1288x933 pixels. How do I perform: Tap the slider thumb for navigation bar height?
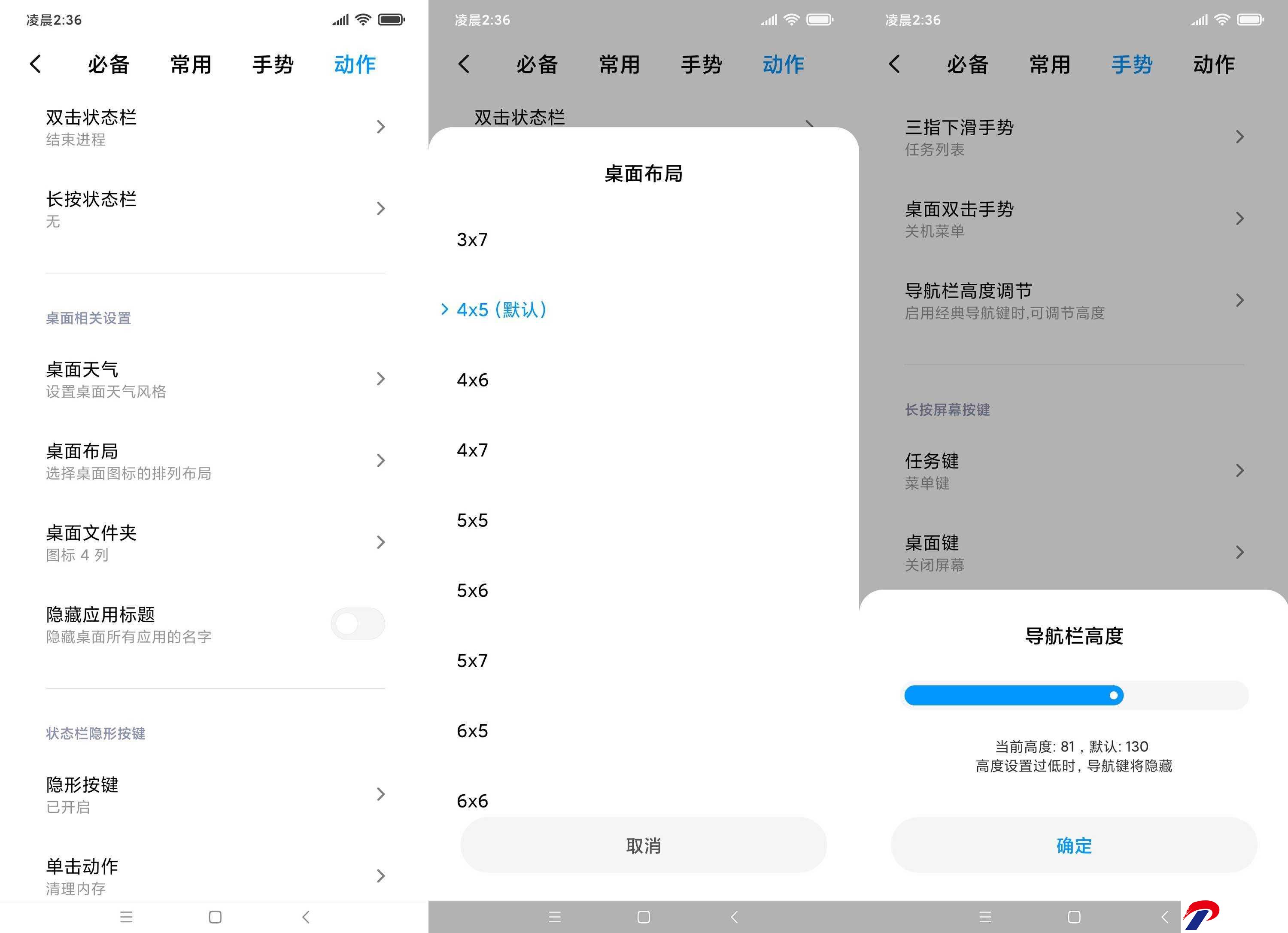pyautogui.click(x=1114, y=695)
